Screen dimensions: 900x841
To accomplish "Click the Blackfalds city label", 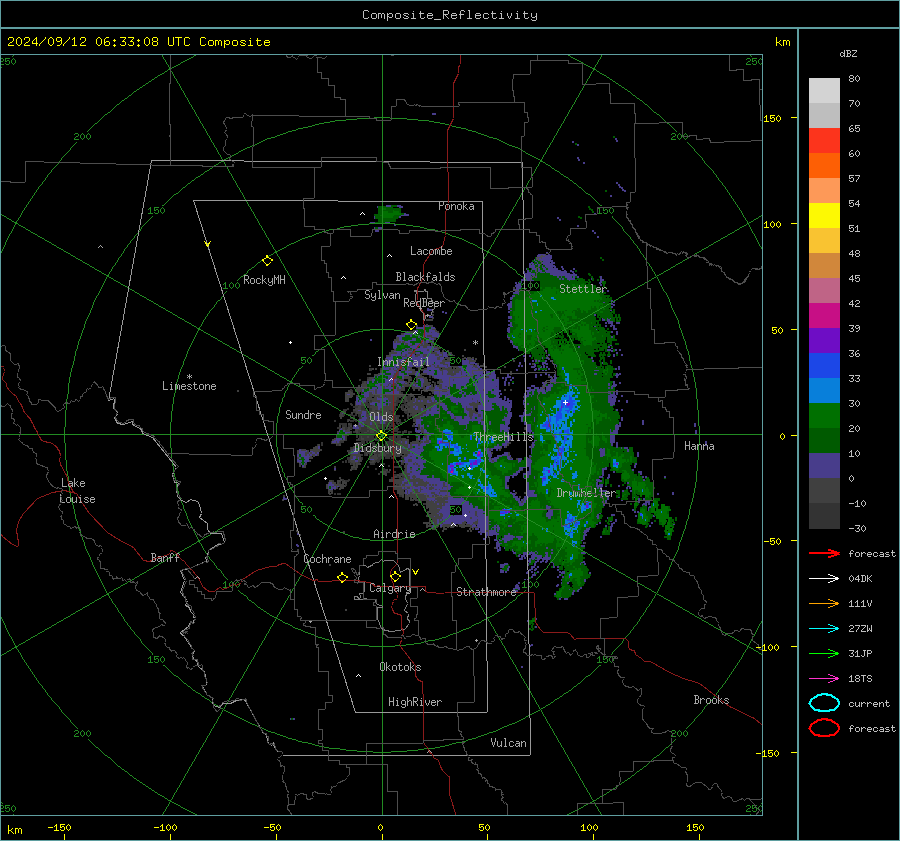I will pyautogui.click(x=425, y=277).
